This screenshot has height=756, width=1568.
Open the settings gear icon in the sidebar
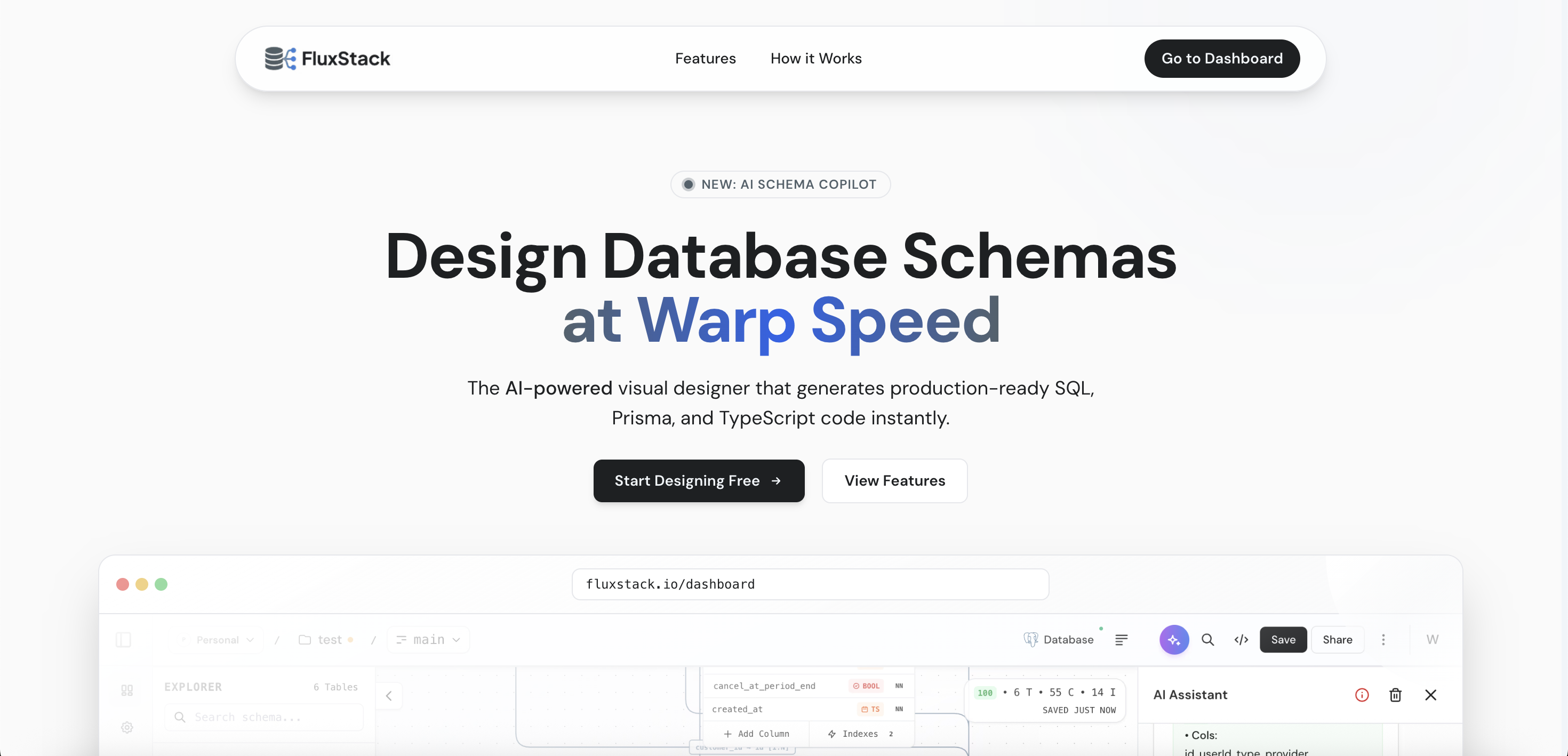126,727
